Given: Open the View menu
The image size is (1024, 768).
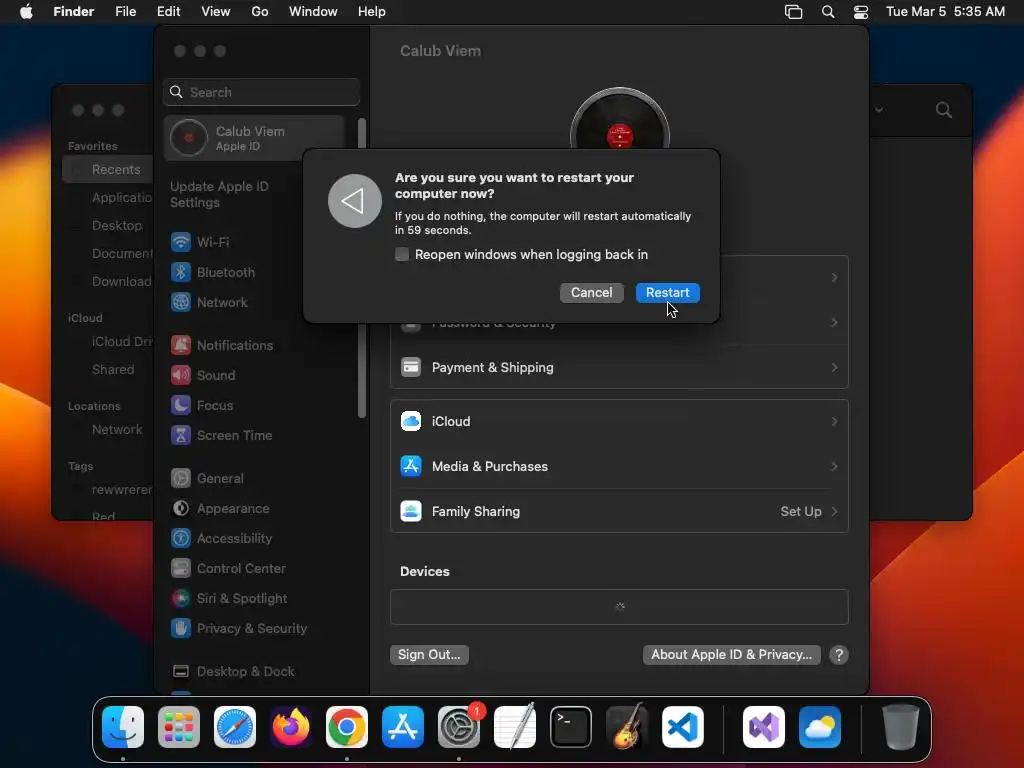Looking at the screenshot, I should pyautogui.click(x=216, y=12).
